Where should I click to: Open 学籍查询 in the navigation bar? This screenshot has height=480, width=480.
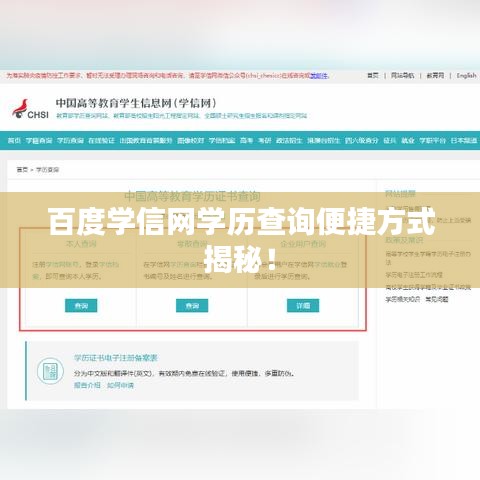pyautogui.click(x=39, y=140)
